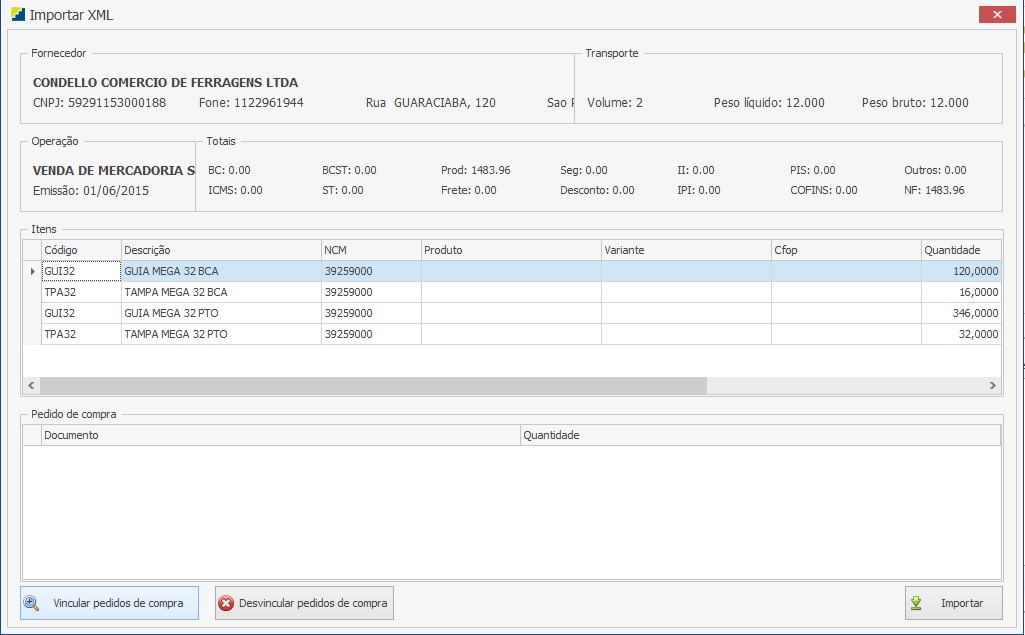Click the Produto cell of TAMPA MEGA 32 PTO

point(510,334)
